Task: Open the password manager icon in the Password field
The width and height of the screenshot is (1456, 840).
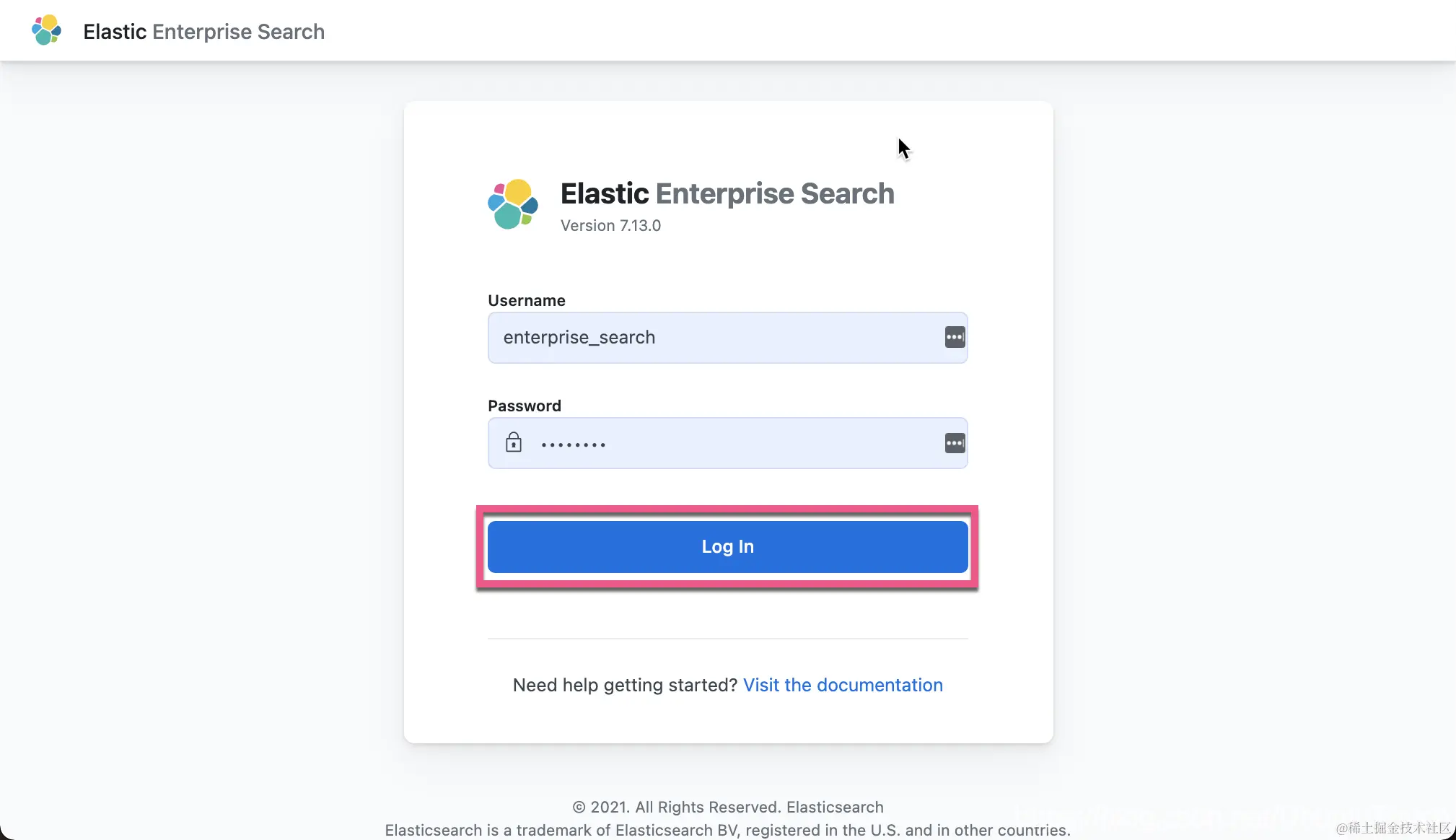Action: click(x=955, y=443)
